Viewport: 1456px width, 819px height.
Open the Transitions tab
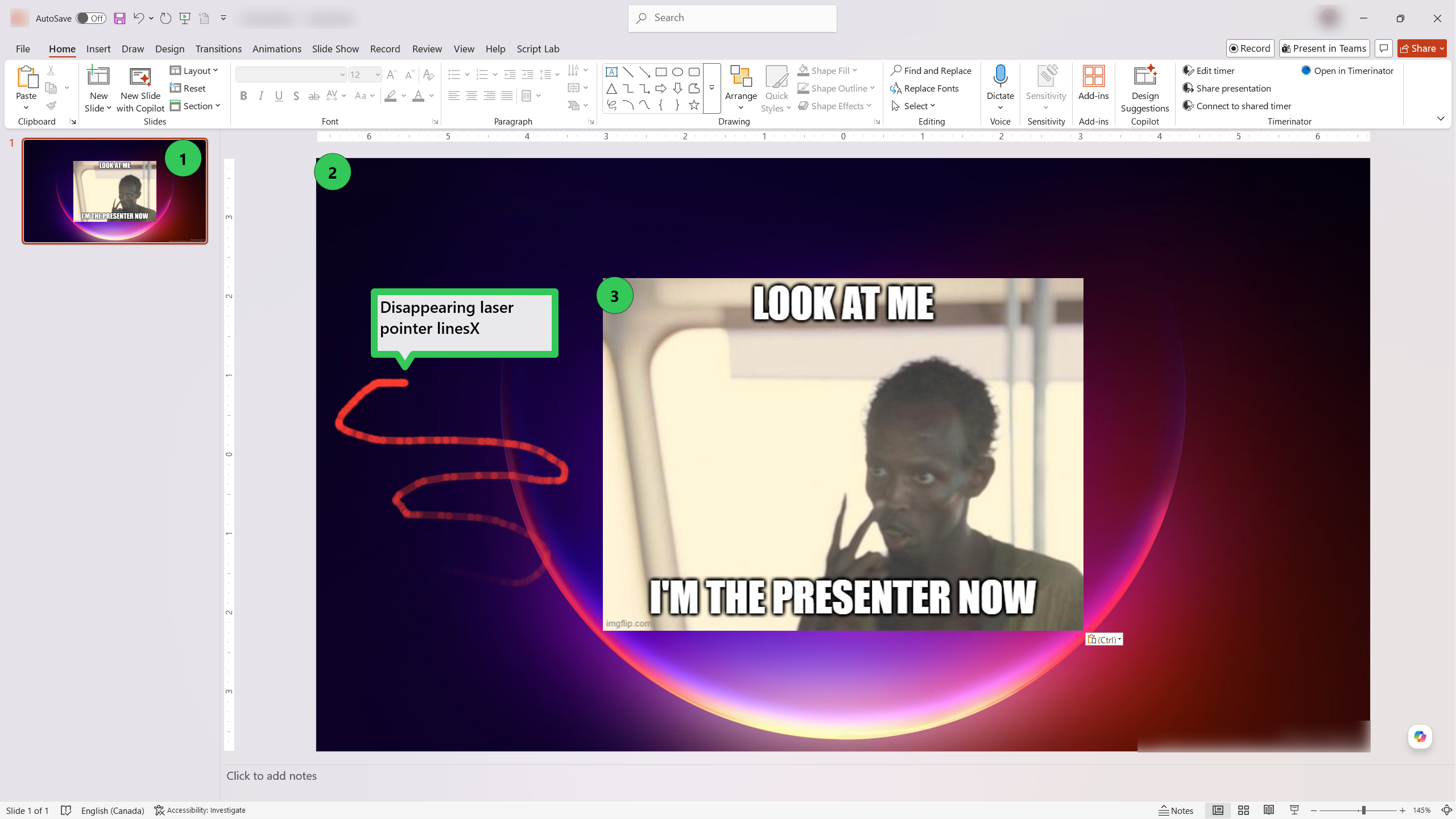point(218,49)
